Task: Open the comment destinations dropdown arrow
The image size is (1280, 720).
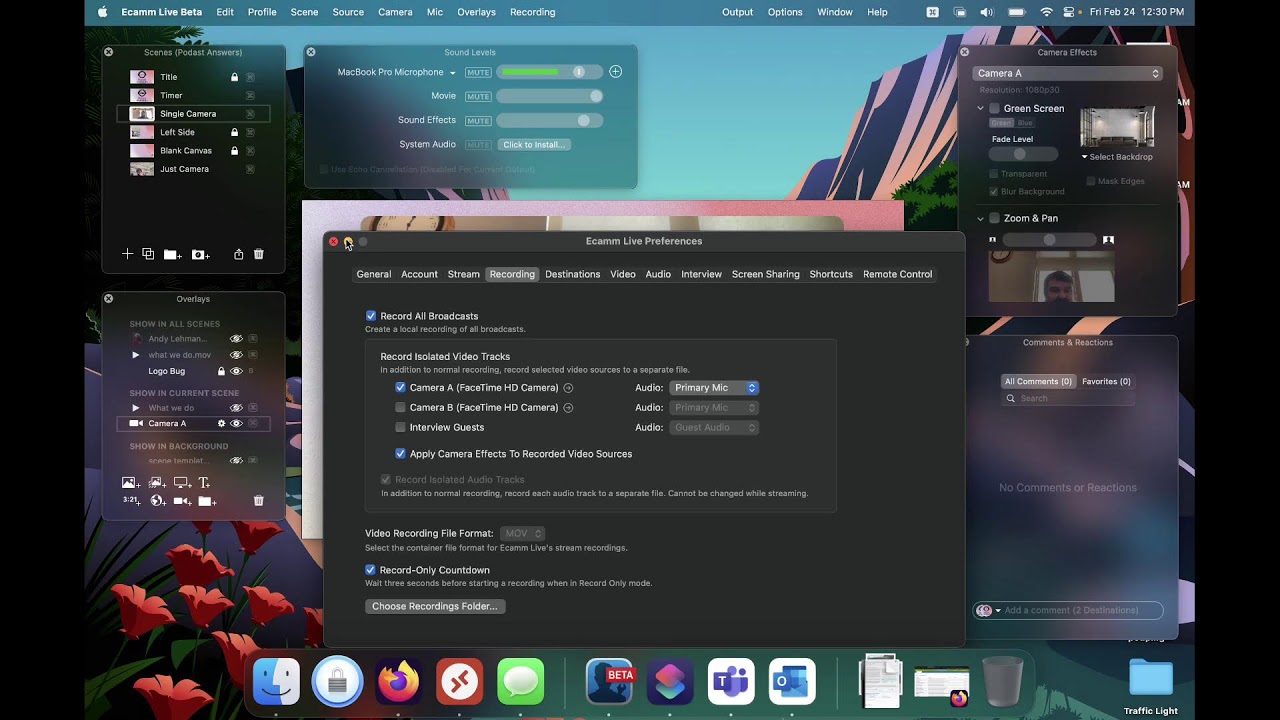Action: (998, 611)
